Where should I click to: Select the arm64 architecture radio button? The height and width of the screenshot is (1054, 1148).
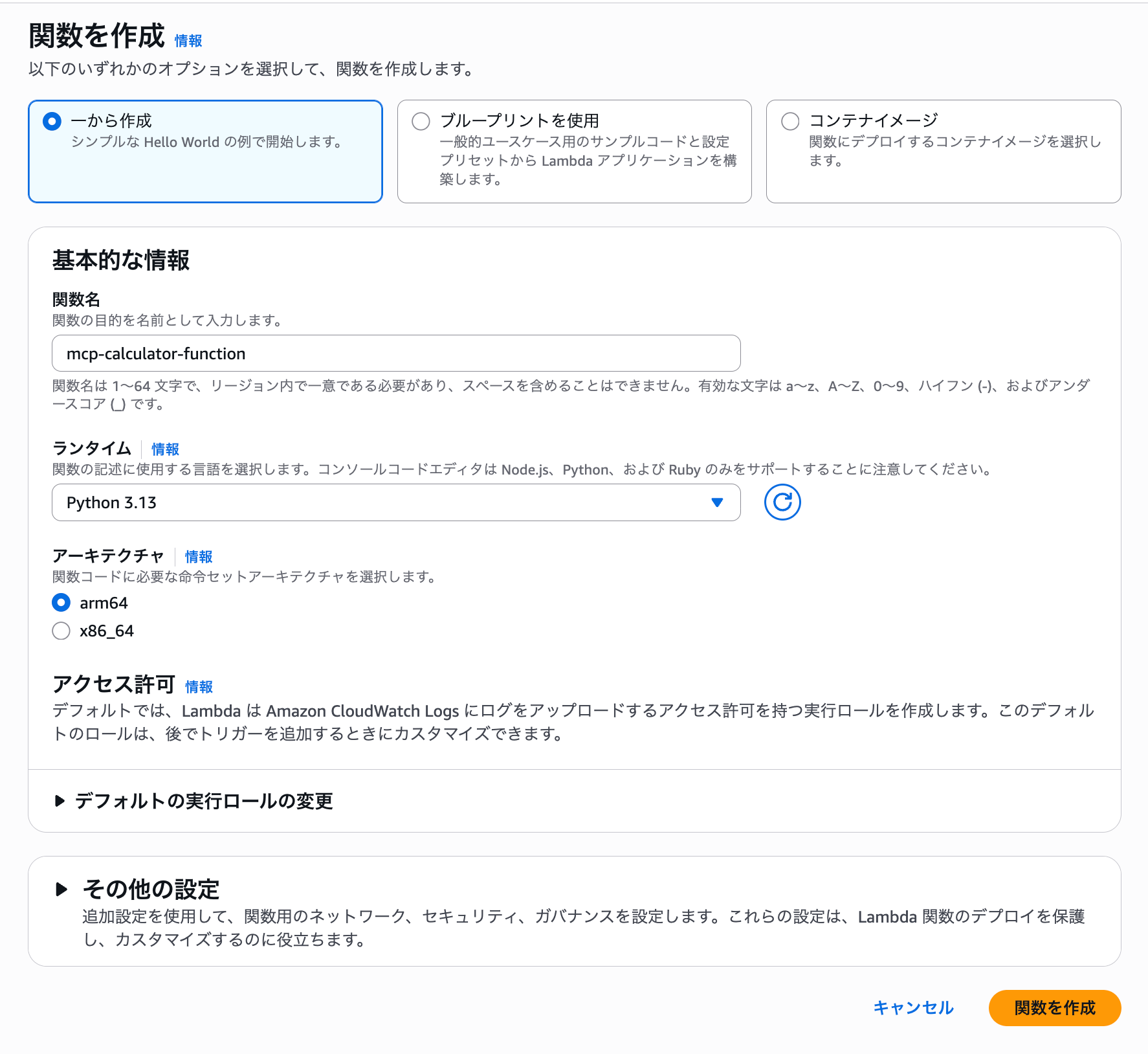pyautogui.click(x=61, y=603)
